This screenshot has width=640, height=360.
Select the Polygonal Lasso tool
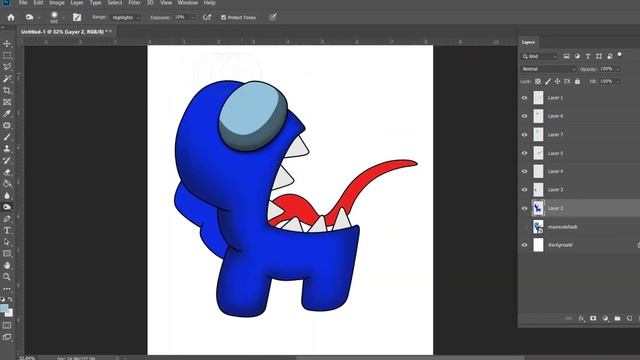click(7, 67)
